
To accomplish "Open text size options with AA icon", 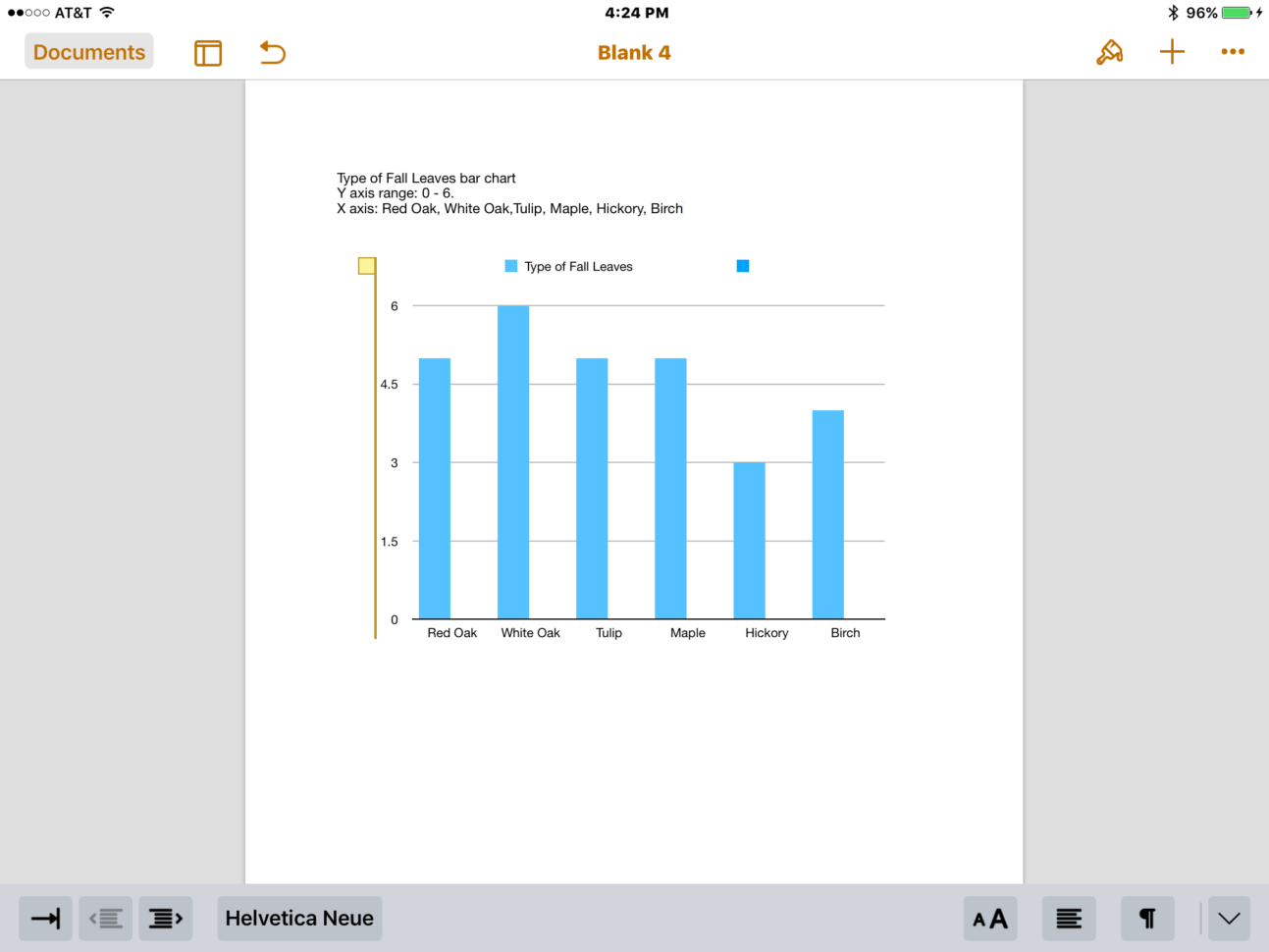I will (989, 919).
